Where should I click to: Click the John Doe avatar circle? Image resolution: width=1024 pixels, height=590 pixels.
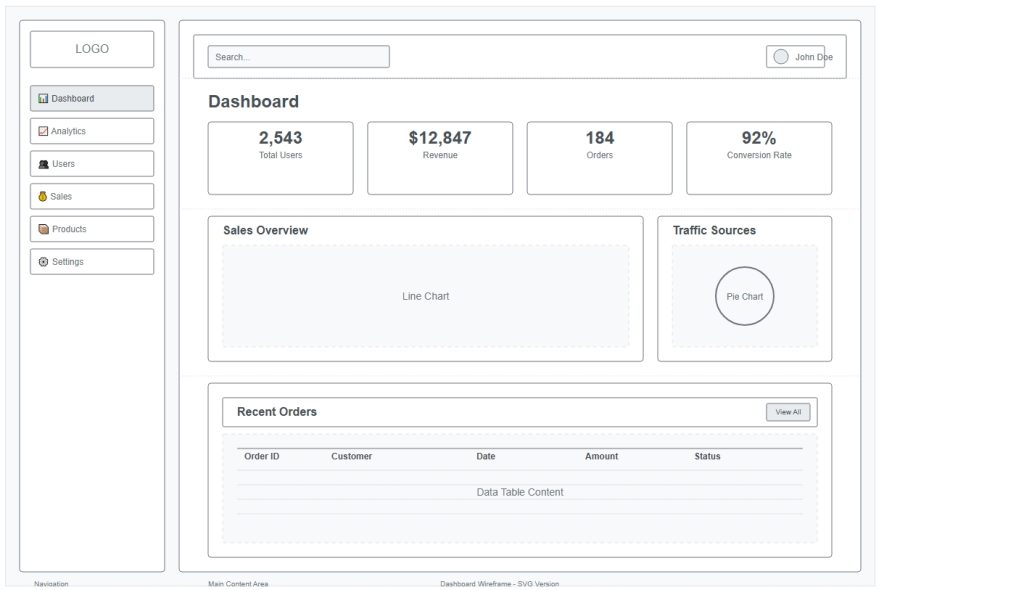781,57
